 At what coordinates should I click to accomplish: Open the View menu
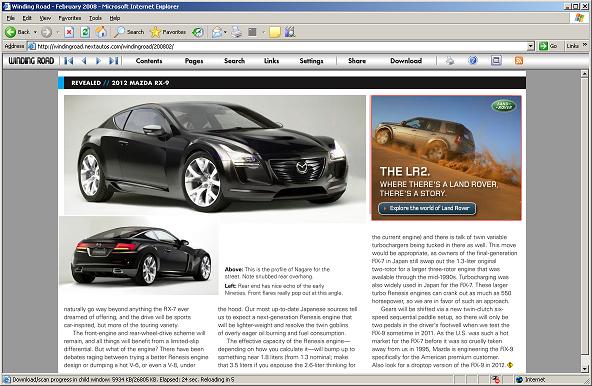pos(45,18)
